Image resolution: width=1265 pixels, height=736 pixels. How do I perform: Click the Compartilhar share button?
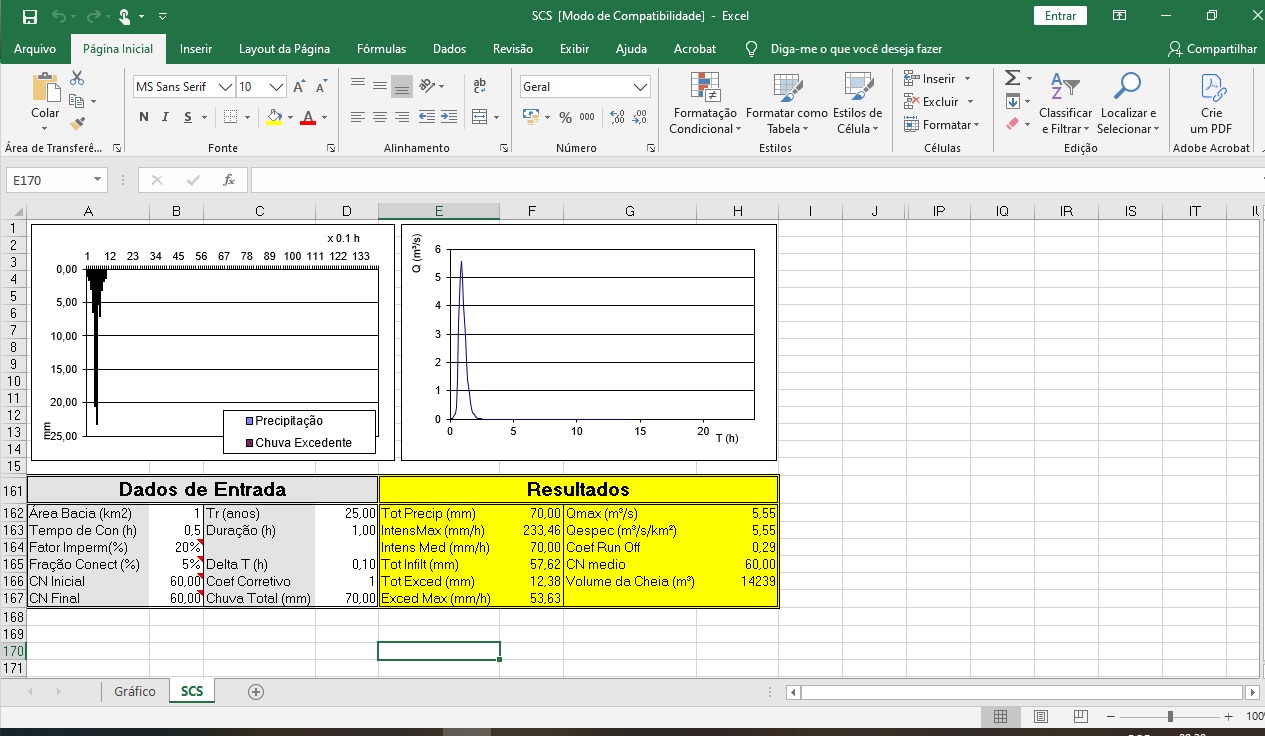coord(1212,49)
